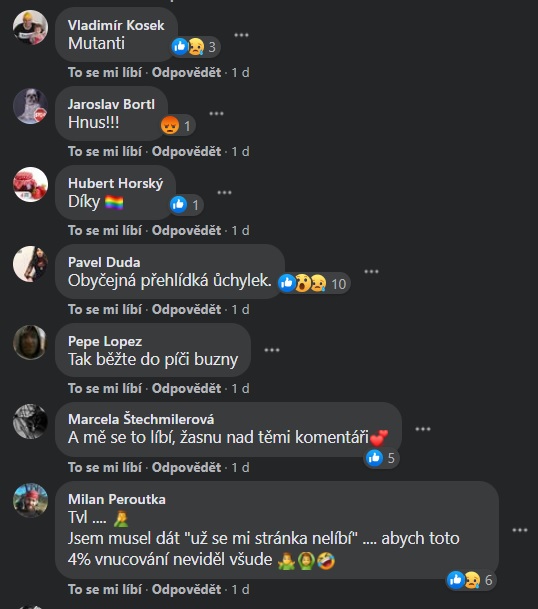538x609 pixels.
Task: Open options on Milan Peroutka's comment
Action: tap(520, 530)
